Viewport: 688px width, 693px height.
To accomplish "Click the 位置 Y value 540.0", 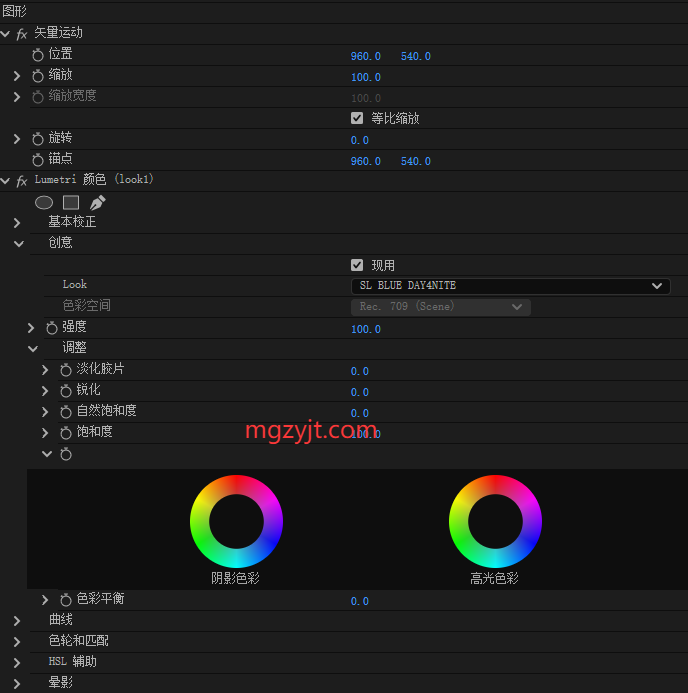I will 416,57.
